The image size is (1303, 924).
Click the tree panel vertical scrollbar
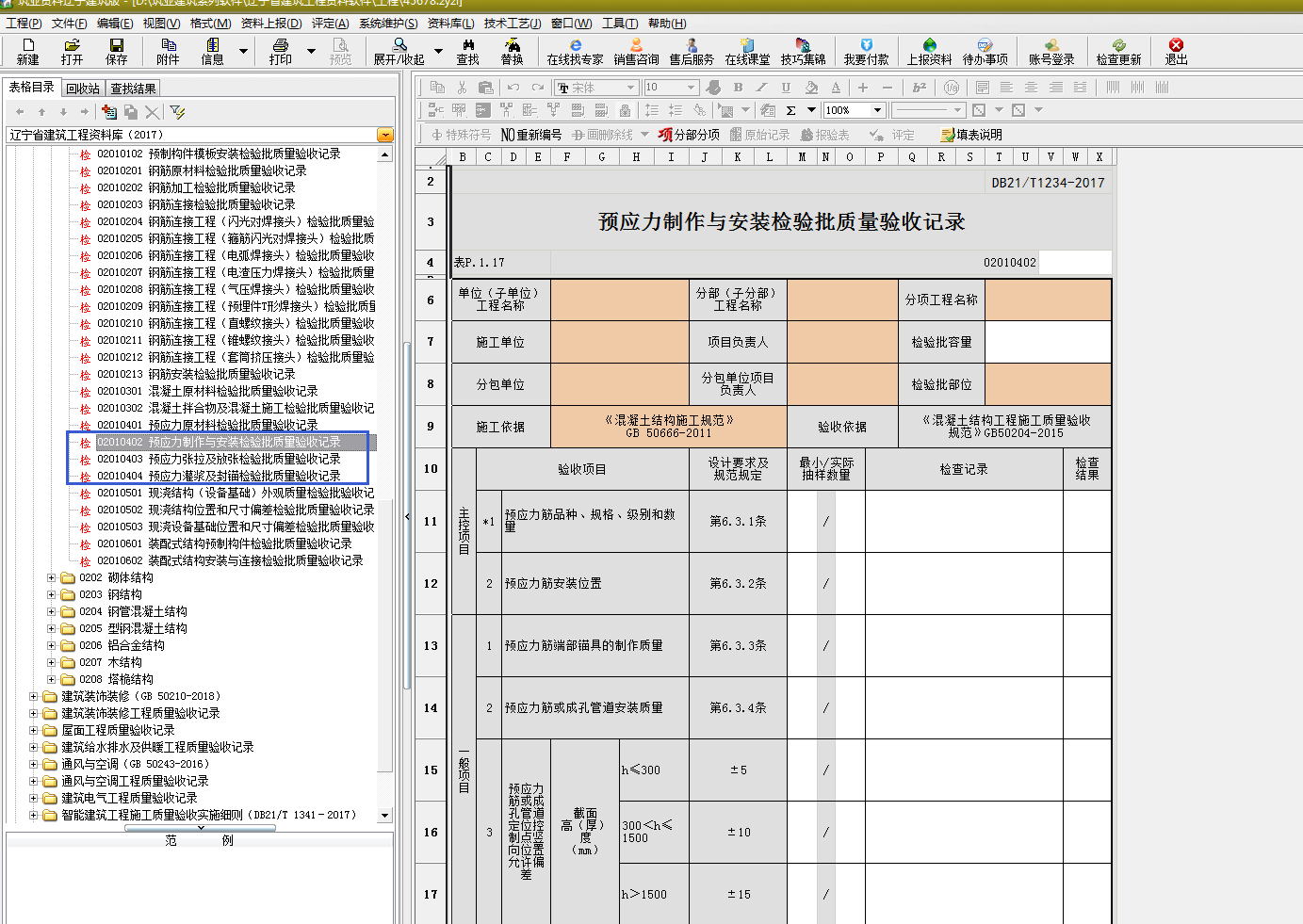tap(384, 485)
